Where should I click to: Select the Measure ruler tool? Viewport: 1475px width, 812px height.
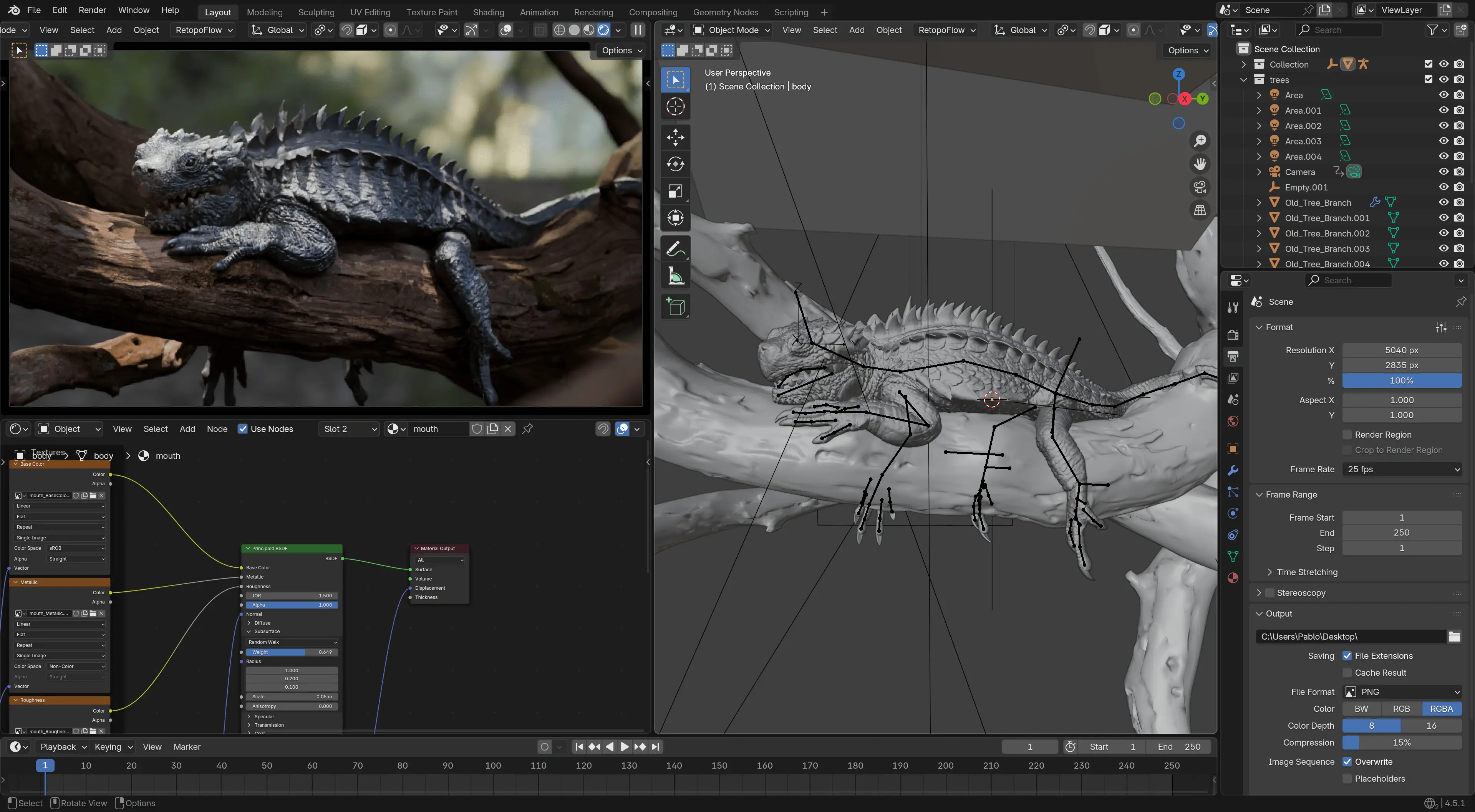click(x=675, y=276)
